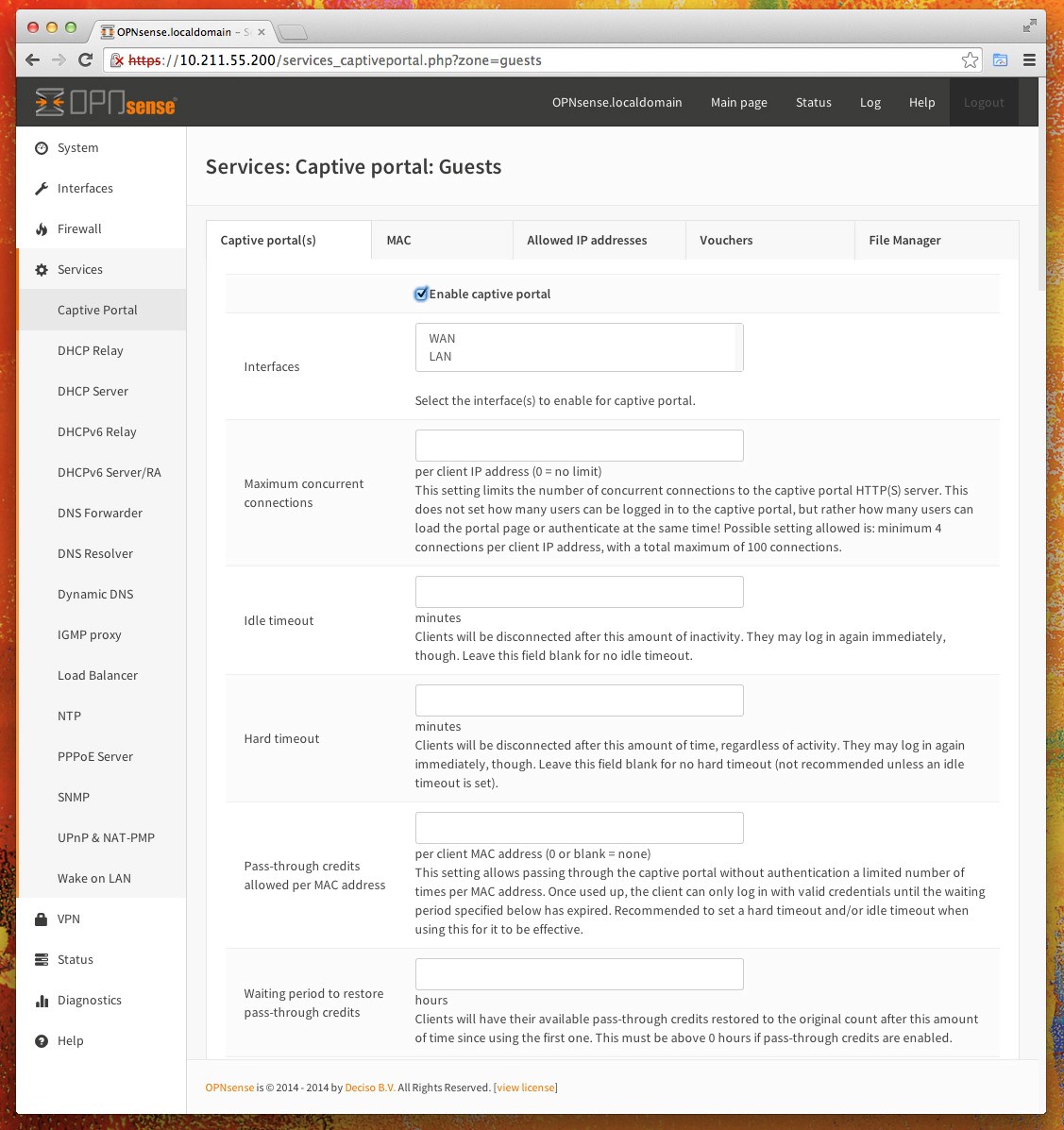1064x1130 pixels.
Task: Click the System dashboard icon in sidebar
Action: click(42, 147)
